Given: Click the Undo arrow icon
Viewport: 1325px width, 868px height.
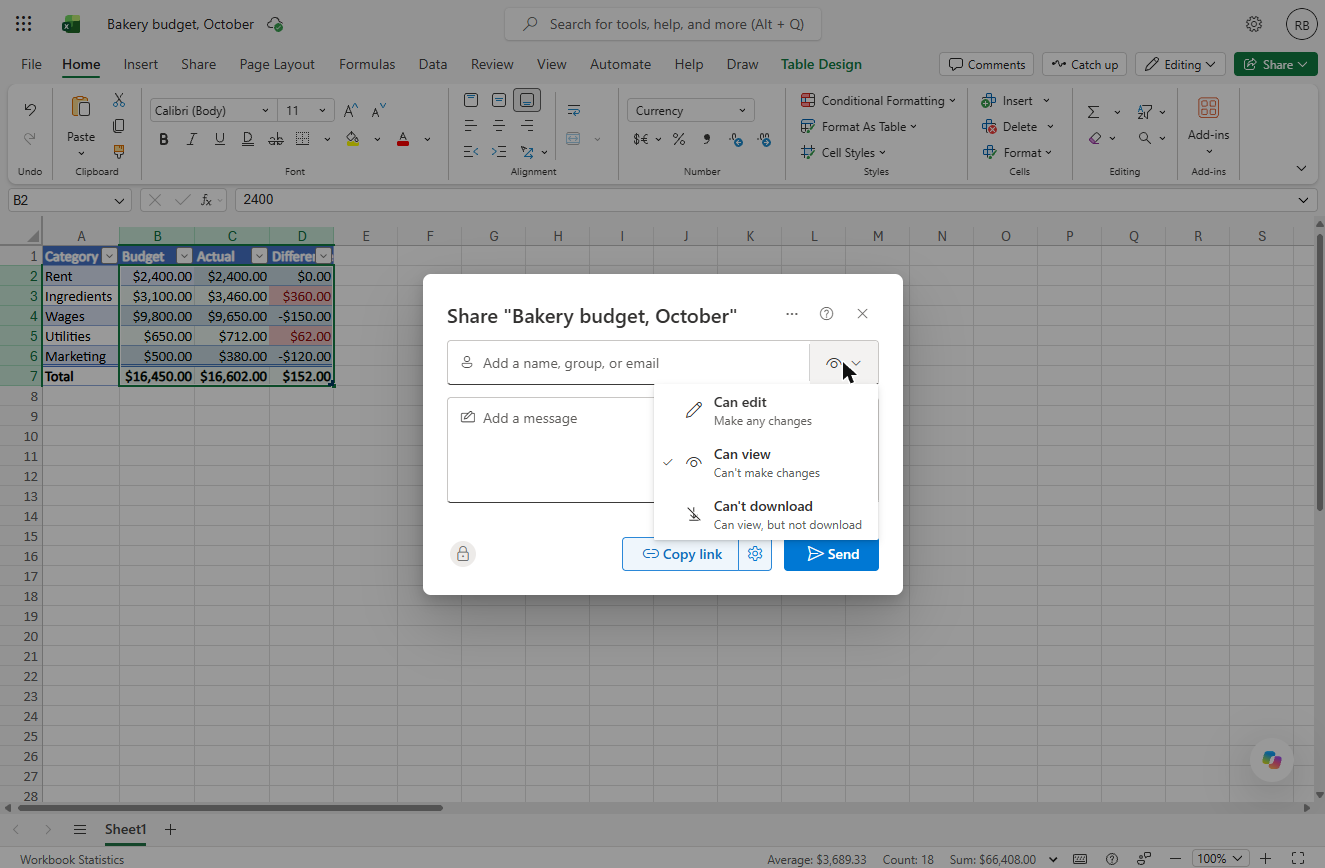Looking at the screenshot, I should [x=30, y=110].
